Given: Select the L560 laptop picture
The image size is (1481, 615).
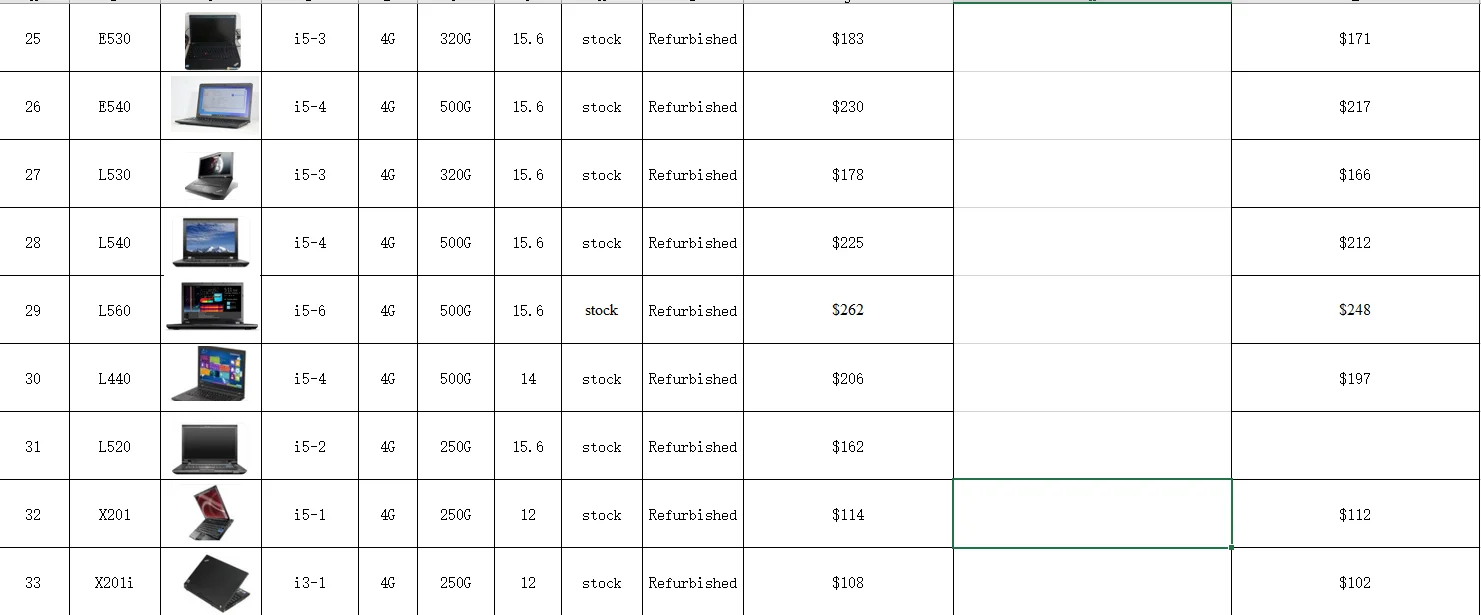Looking at the screenshot, I should [x=211, y=306].
